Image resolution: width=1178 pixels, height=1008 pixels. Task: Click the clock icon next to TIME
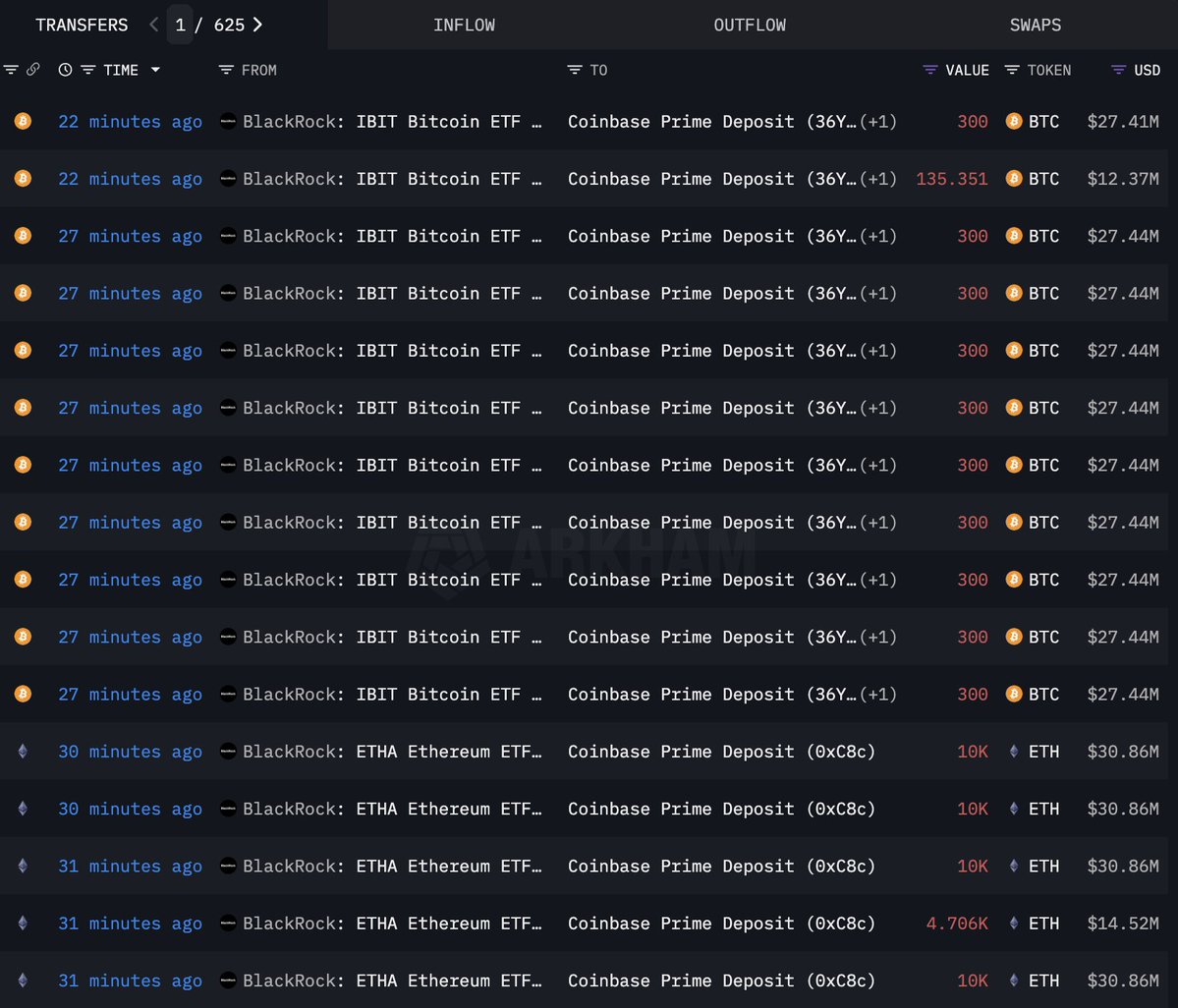(64, 70)
